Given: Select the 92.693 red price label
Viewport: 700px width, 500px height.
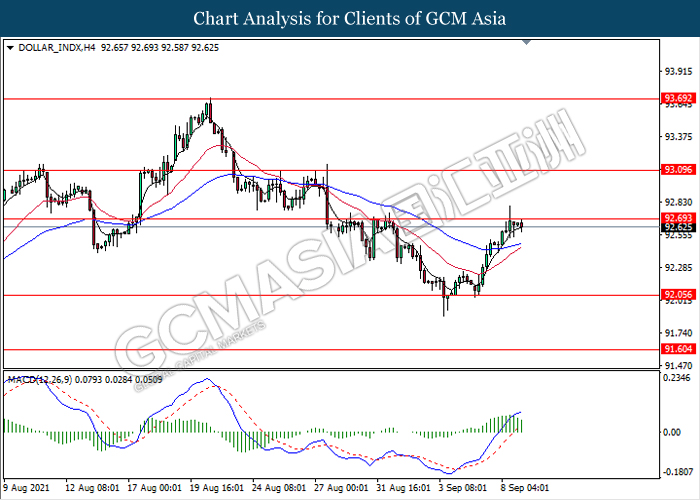Looking at the screenshot, I should click(679, 218).
